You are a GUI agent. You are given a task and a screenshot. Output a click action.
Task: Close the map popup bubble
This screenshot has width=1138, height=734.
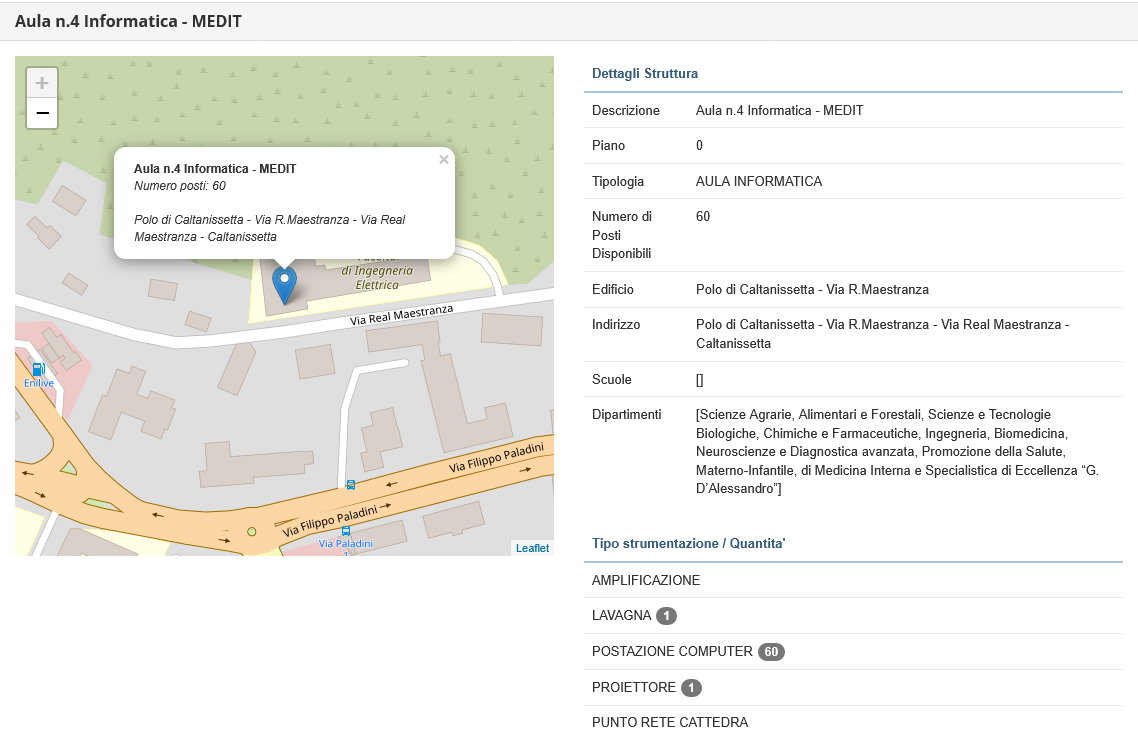pyautogui.click(x=444, y=159)
